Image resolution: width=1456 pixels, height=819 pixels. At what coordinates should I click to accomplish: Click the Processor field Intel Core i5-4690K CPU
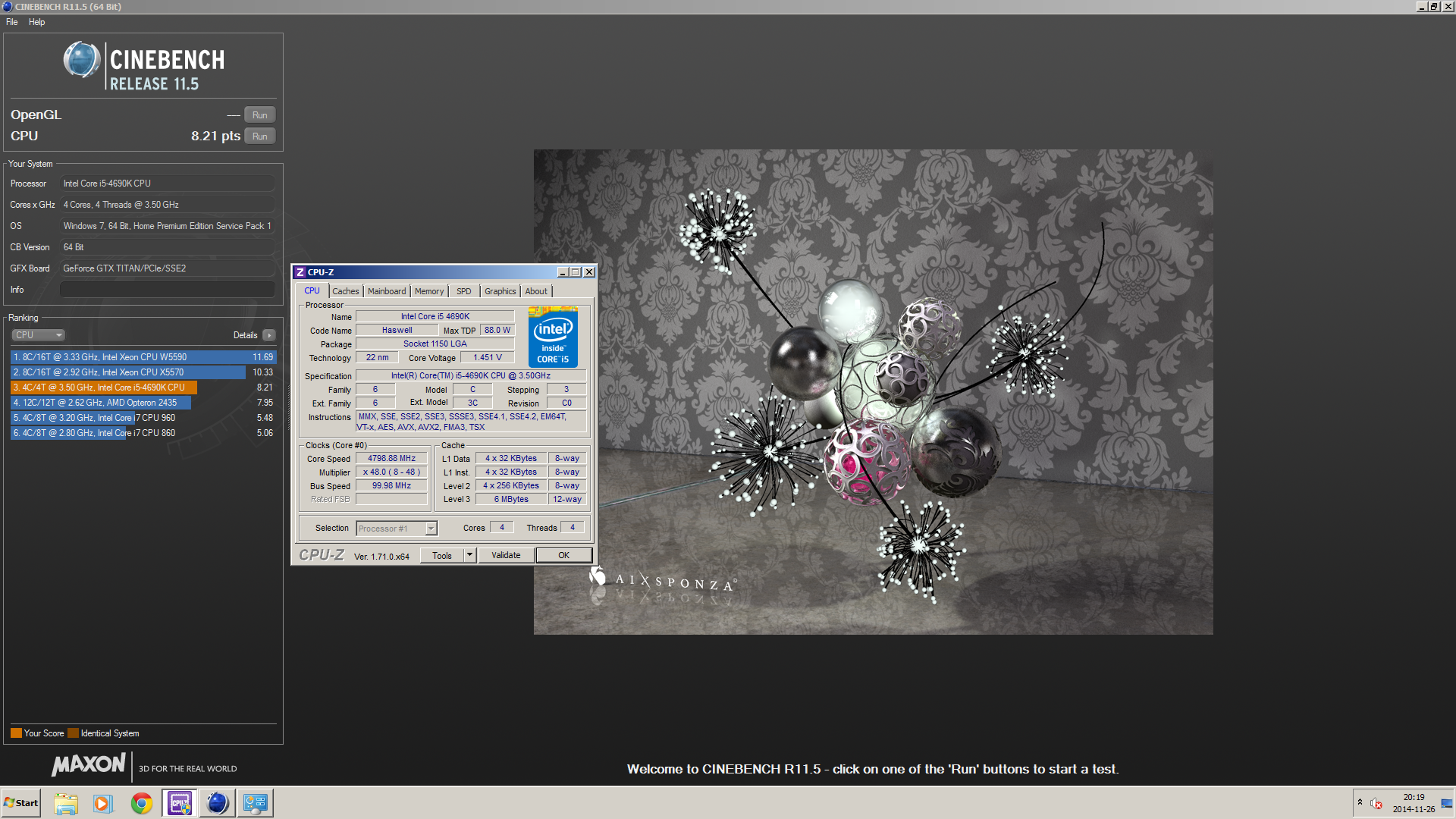(x=168, y=184)
